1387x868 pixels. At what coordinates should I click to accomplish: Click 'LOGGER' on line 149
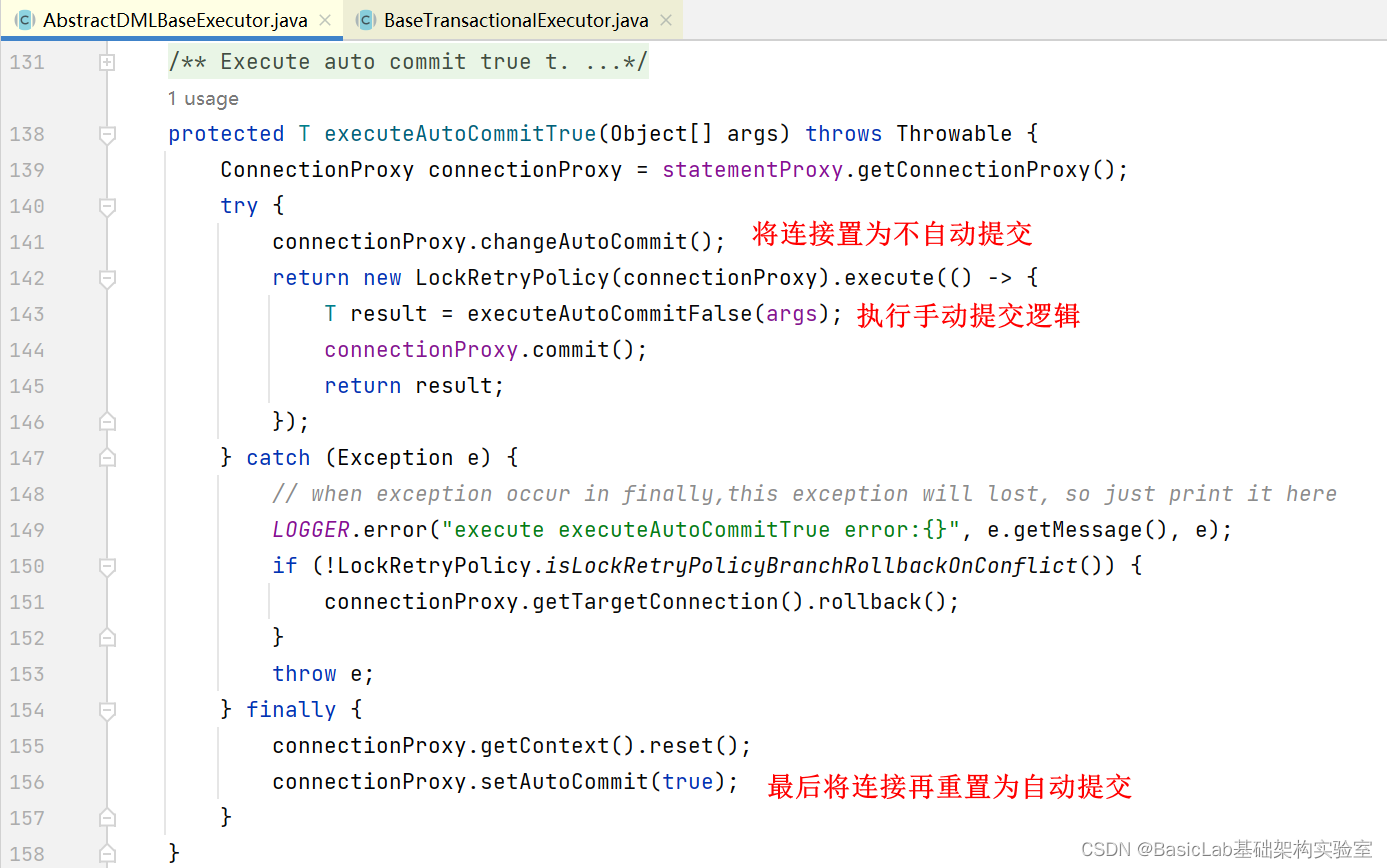(311, 530)
